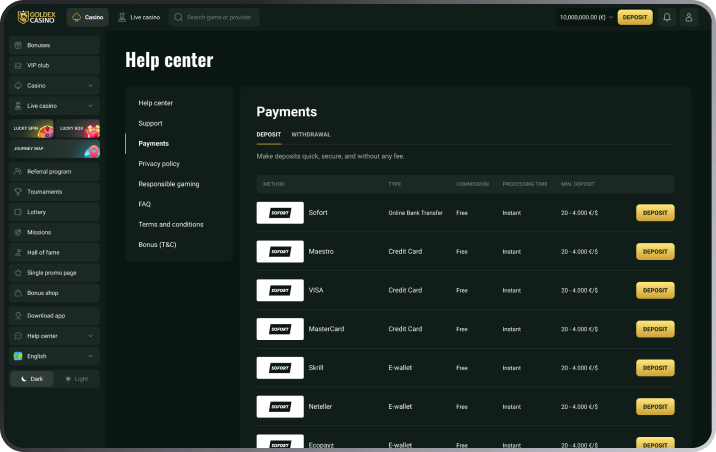This screenshot has width=716, height=452.
Task: Open FAQ in help menu
Action: click(x=144, y=204)
